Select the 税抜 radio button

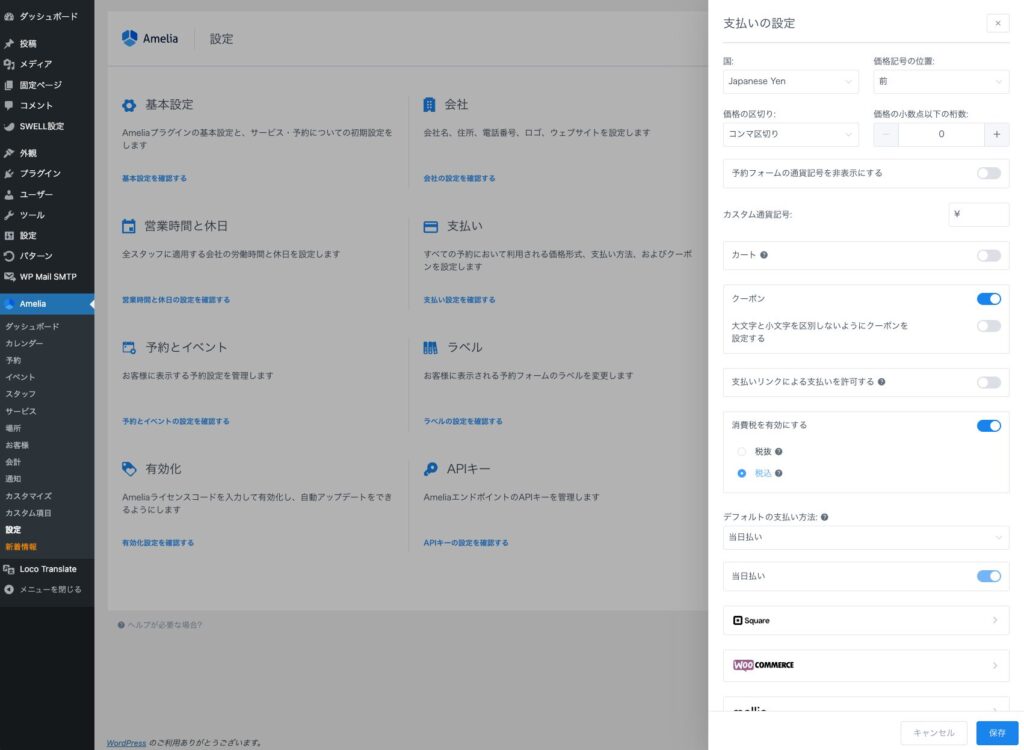pos(742,452)
